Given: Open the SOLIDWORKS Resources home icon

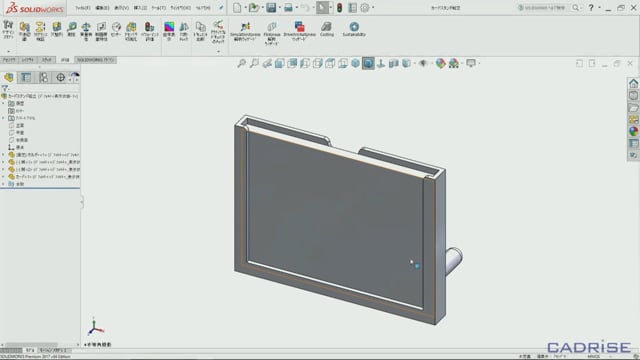Looking at the screenshot, I should tap(633, 83).
